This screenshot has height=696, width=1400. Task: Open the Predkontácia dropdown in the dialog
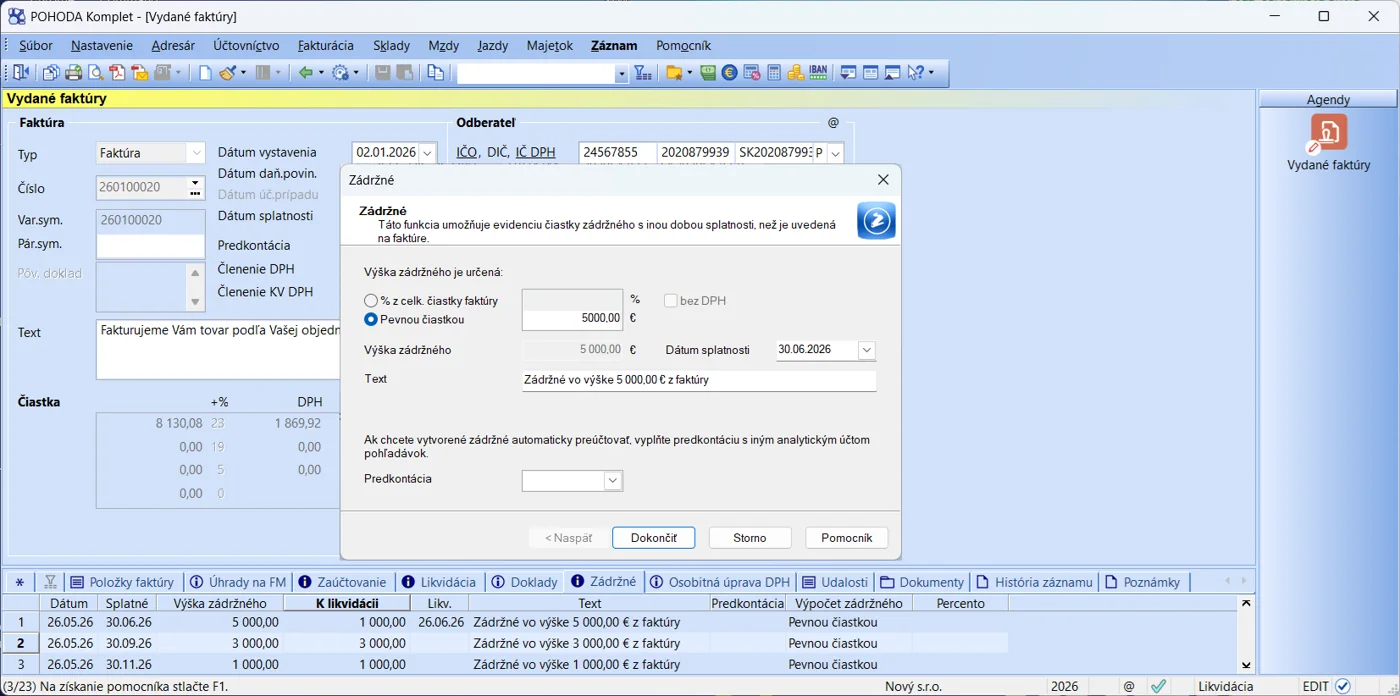613,481
